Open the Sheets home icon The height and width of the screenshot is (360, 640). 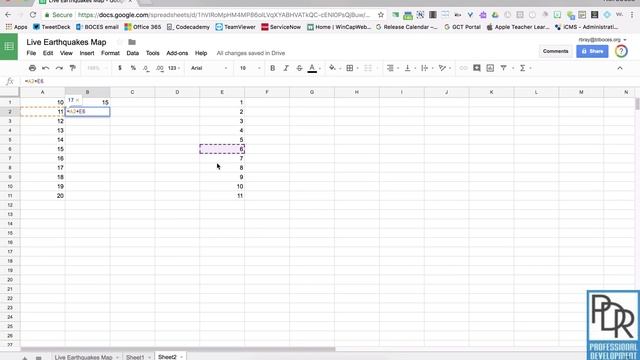(9, 47)
